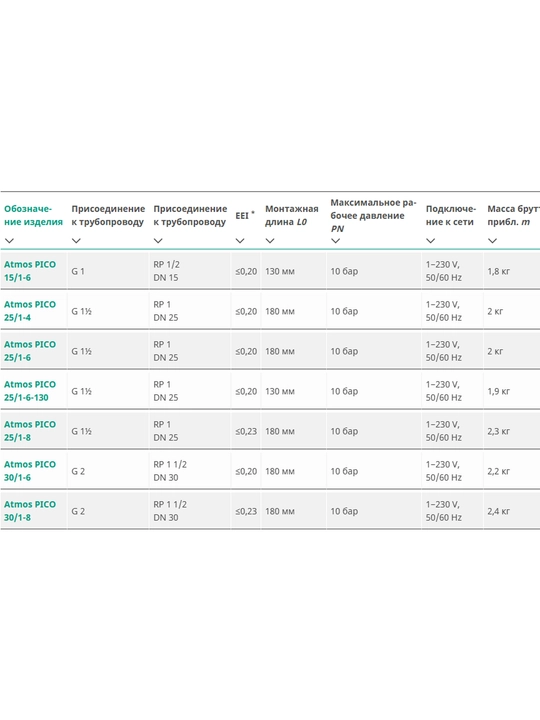
Task: Select 10 бар in 25/1-4 row
Action: (x=344, y=311)
